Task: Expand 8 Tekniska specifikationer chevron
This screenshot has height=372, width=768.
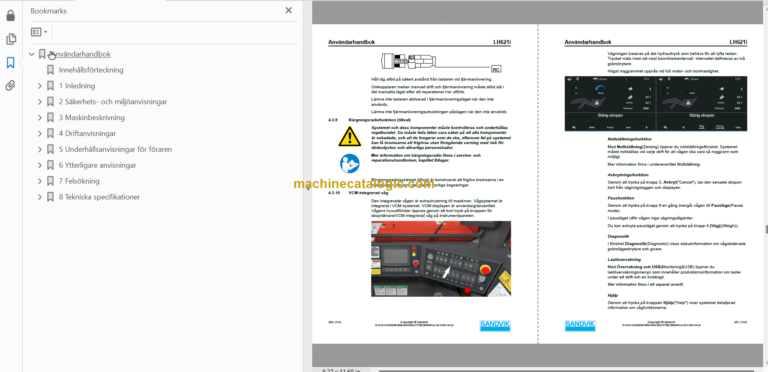Action: [40, 197]
